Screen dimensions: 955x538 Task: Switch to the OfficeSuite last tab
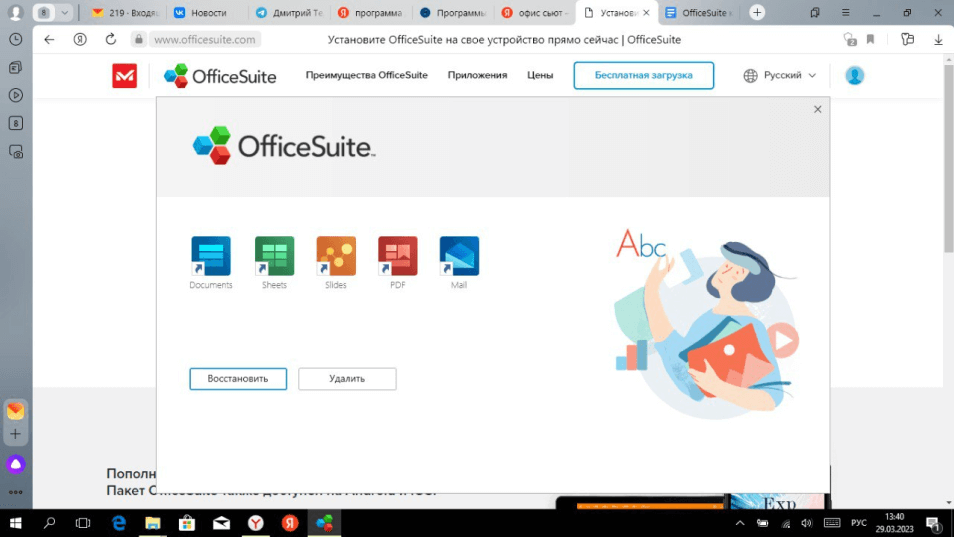[x=699, y=12]
